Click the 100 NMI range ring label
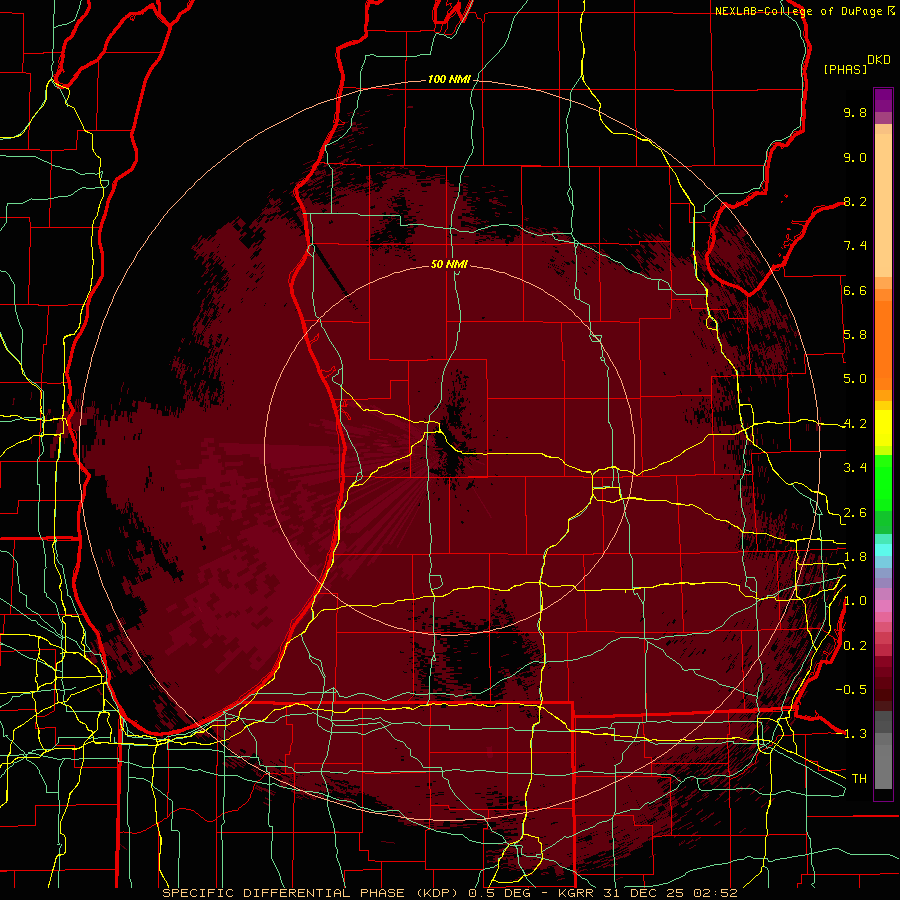 [449, 79]
